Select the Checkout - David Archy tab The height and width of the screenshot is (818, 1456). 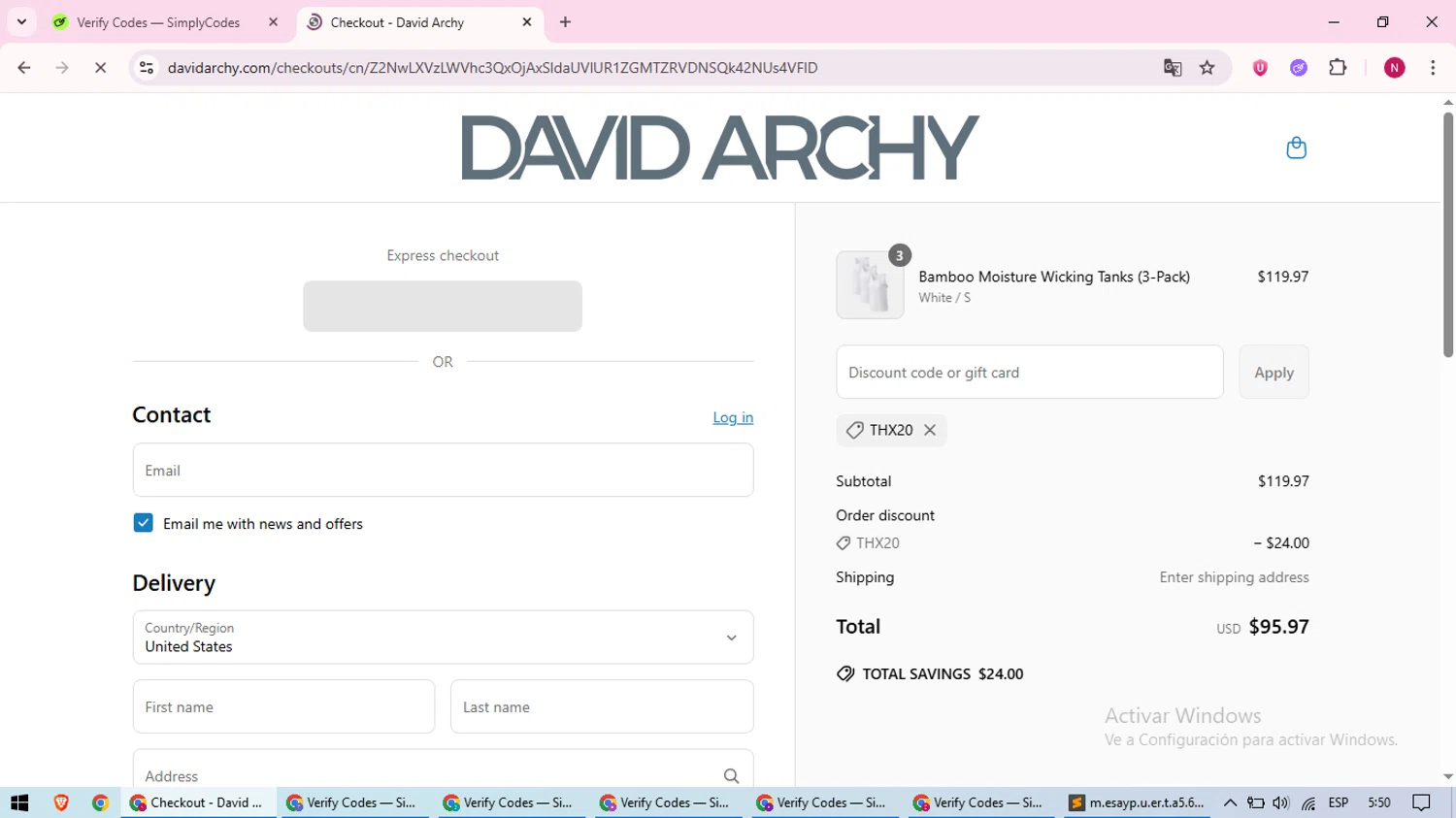coord(420,22)
